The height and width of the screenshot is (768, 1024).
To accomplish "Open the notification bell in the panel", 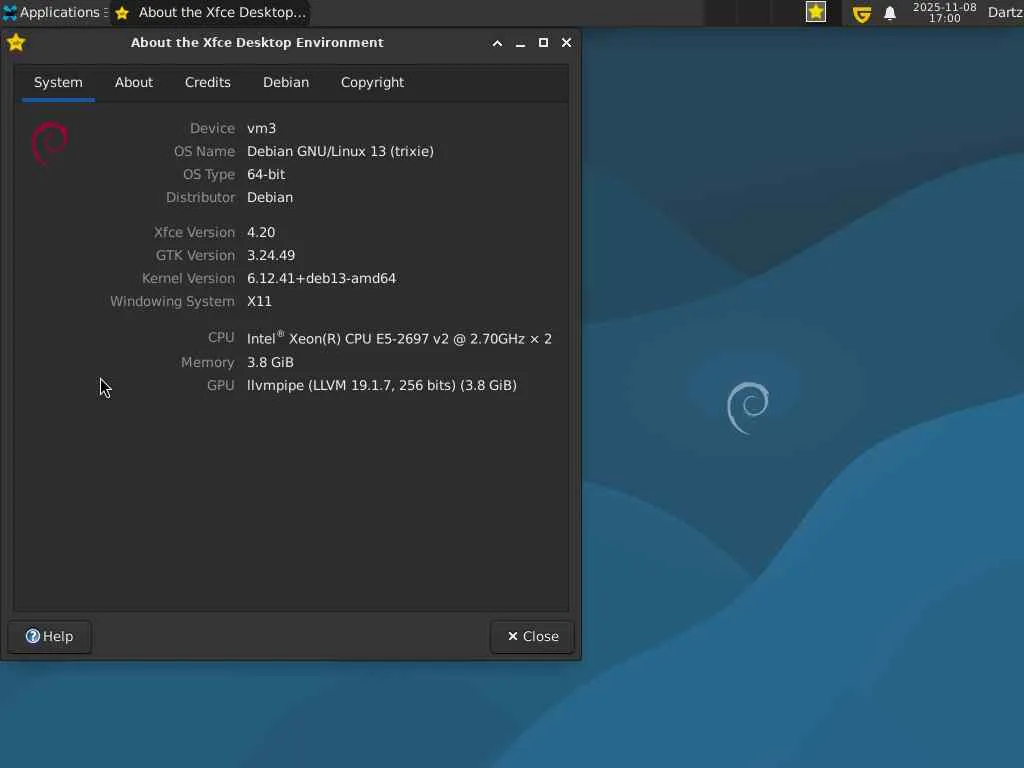I will click(x=889, y=13).
